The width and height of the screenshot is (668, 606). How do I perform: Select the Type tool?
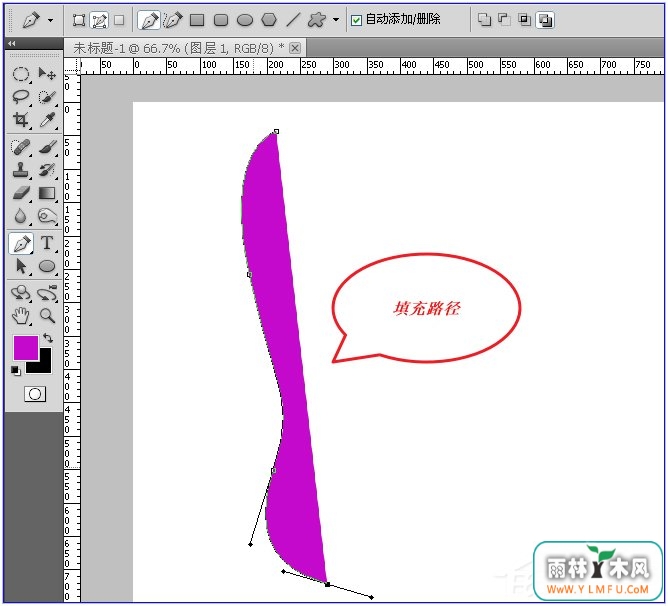(x=47, y=243)
